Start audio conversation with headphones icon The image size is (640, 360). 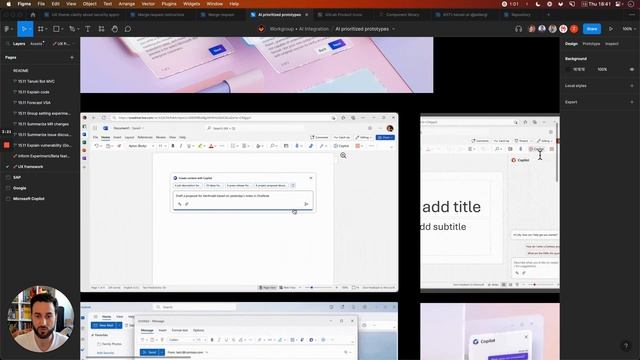click(518, 29)
